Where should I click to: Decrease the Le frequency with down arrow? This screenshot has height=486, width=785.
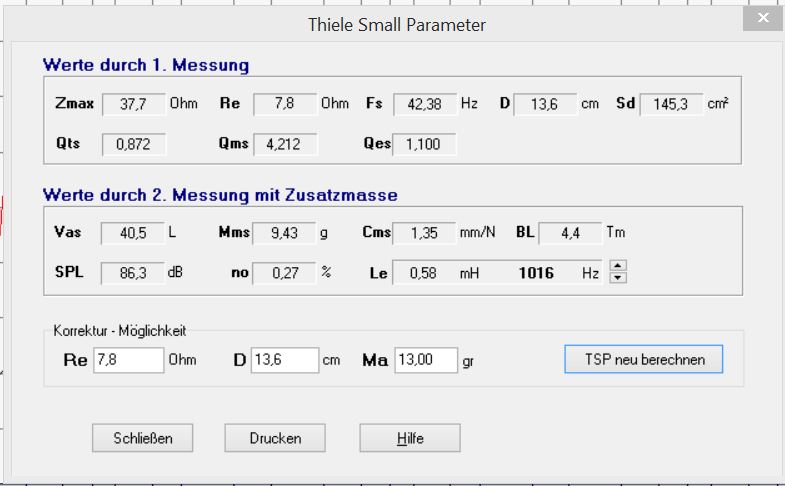coord(618,278)
